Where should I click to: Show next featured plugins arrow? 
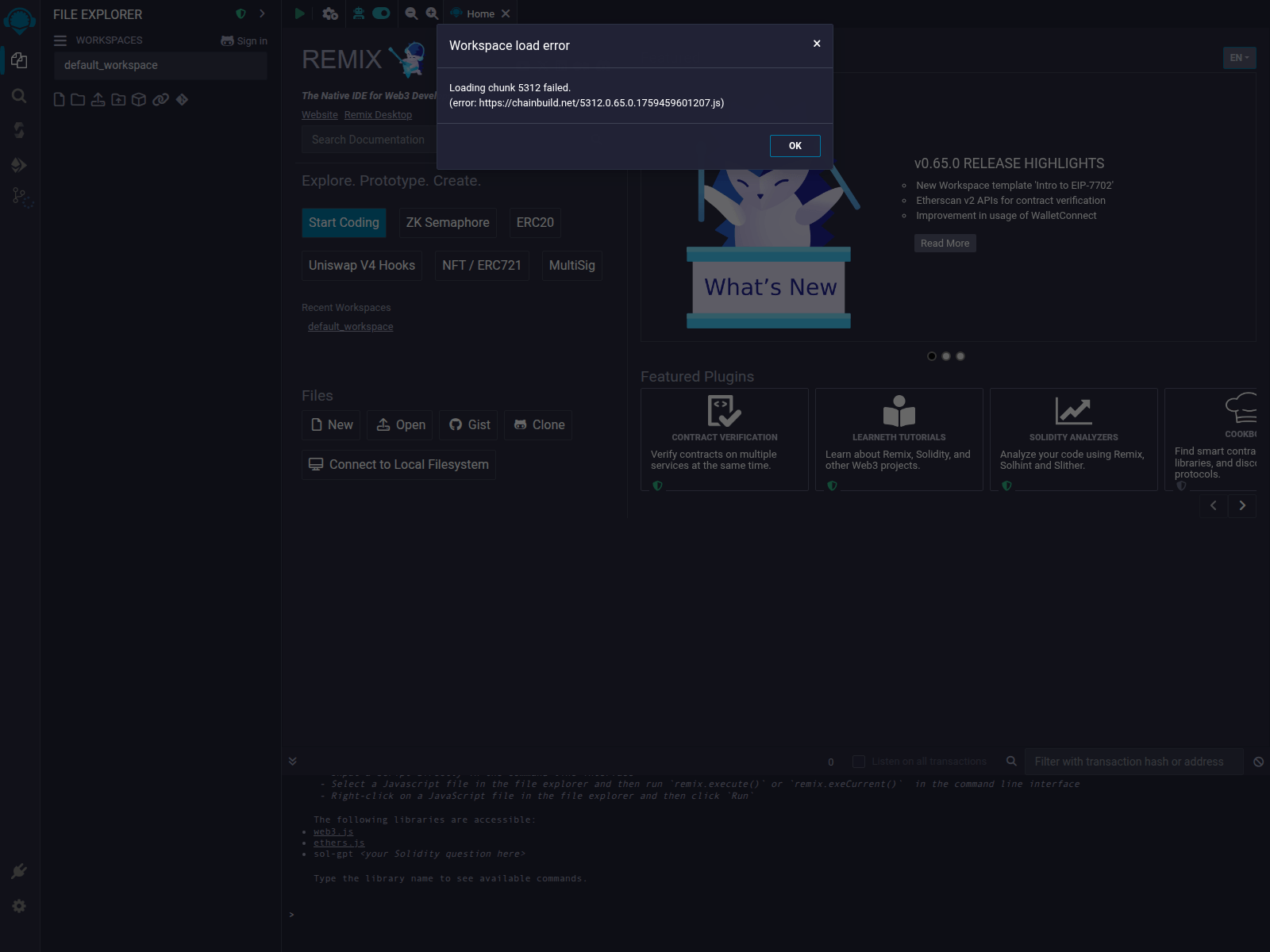point(1242,505)
